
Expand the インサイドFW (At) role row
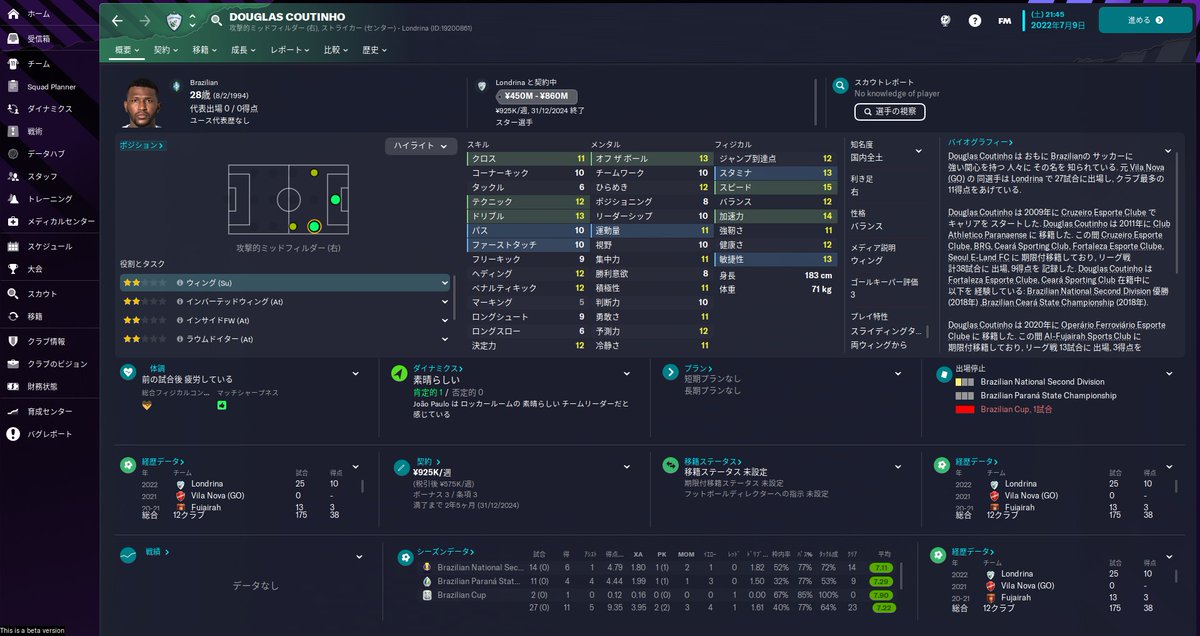(285, 321)
